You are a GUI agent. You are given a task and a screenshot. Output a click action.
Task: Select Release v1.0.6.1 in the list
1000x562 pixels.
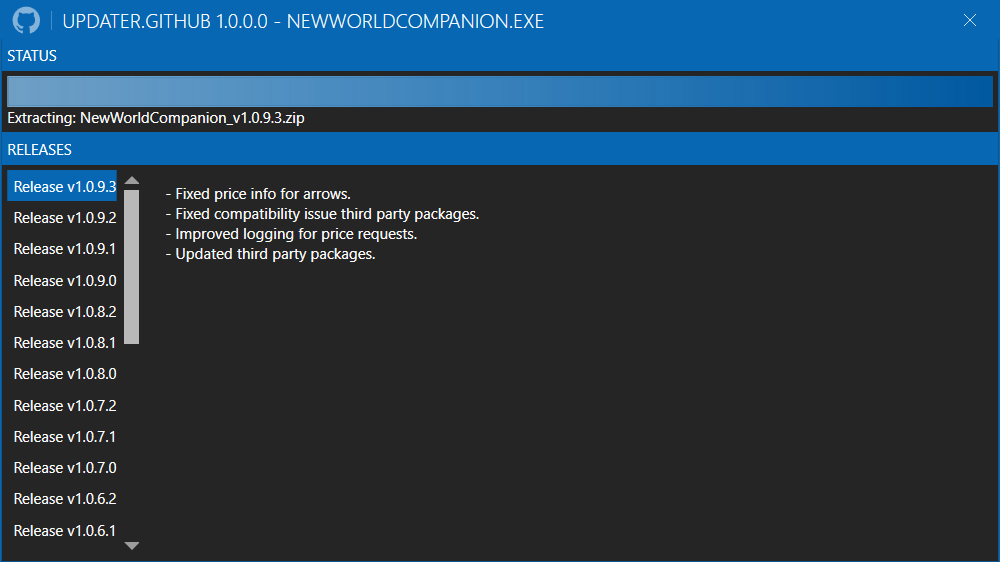(x=62, y=530)
